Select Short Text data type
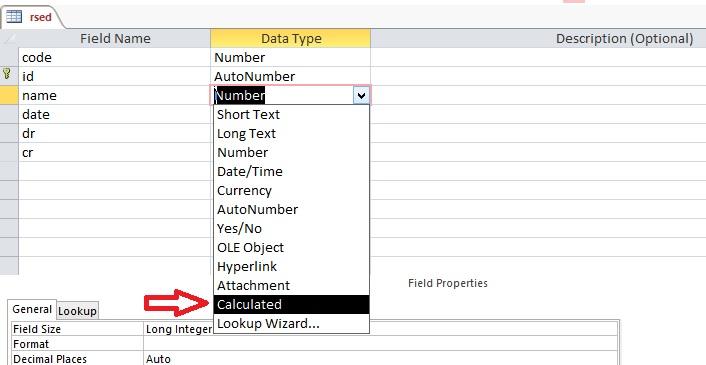Screen dimensions: 706x365 click(x=291, y=114)
